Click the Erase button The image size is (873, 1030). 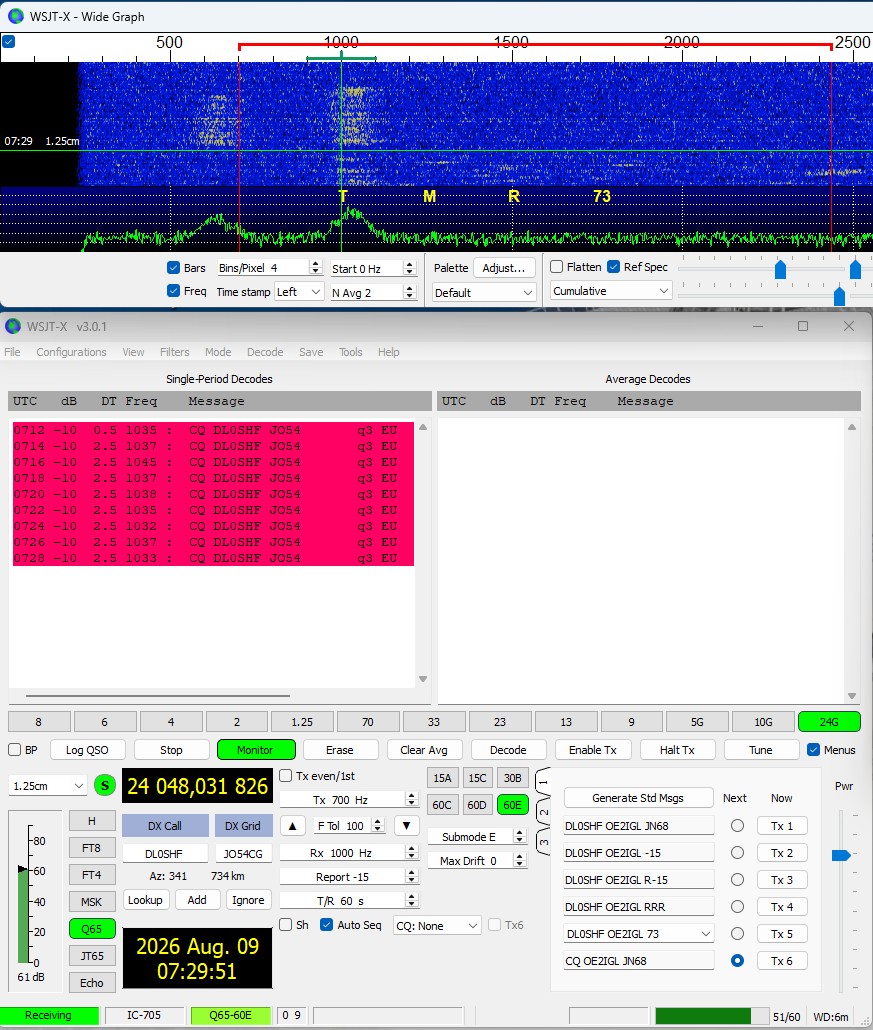[x=340, y=750]
